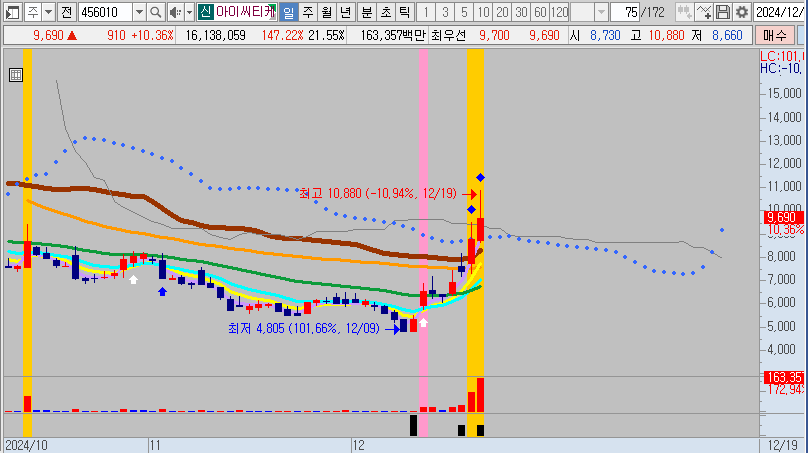Select the 5 interval button

pos(464,12)
